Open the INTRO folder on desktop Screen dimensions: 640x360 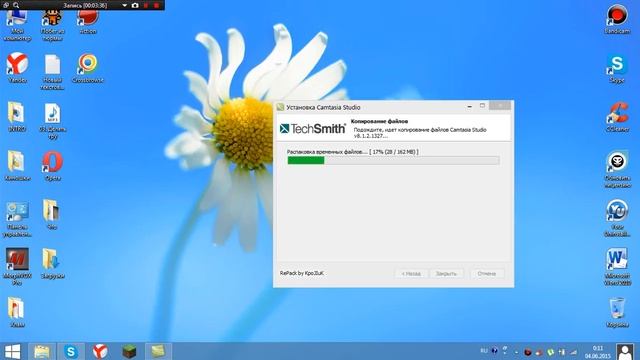pos(17,116)
